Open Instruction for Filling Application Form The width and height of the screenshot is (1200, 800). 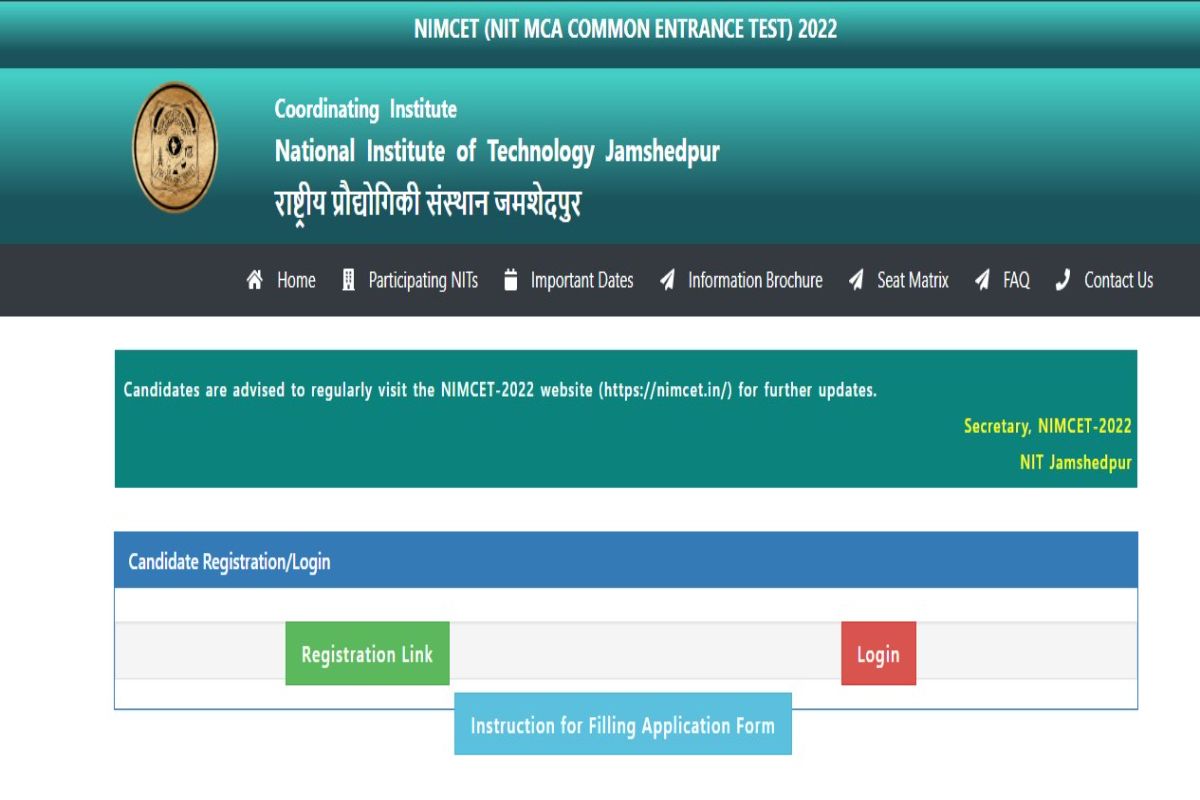coord(623,724)
